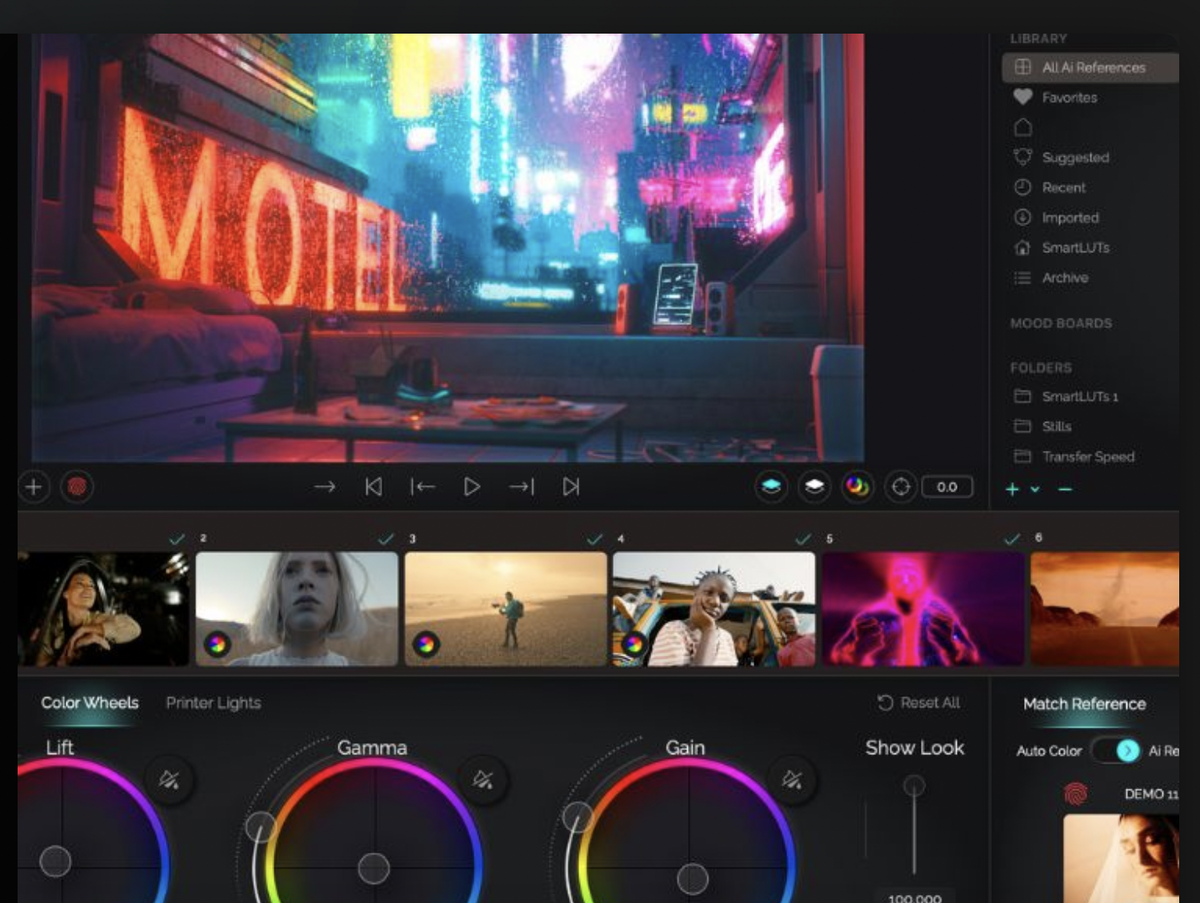Screen dimensions: 1200x903
Task: Click the red fingerprint button below the preview
Action: (x=76, y=487)
